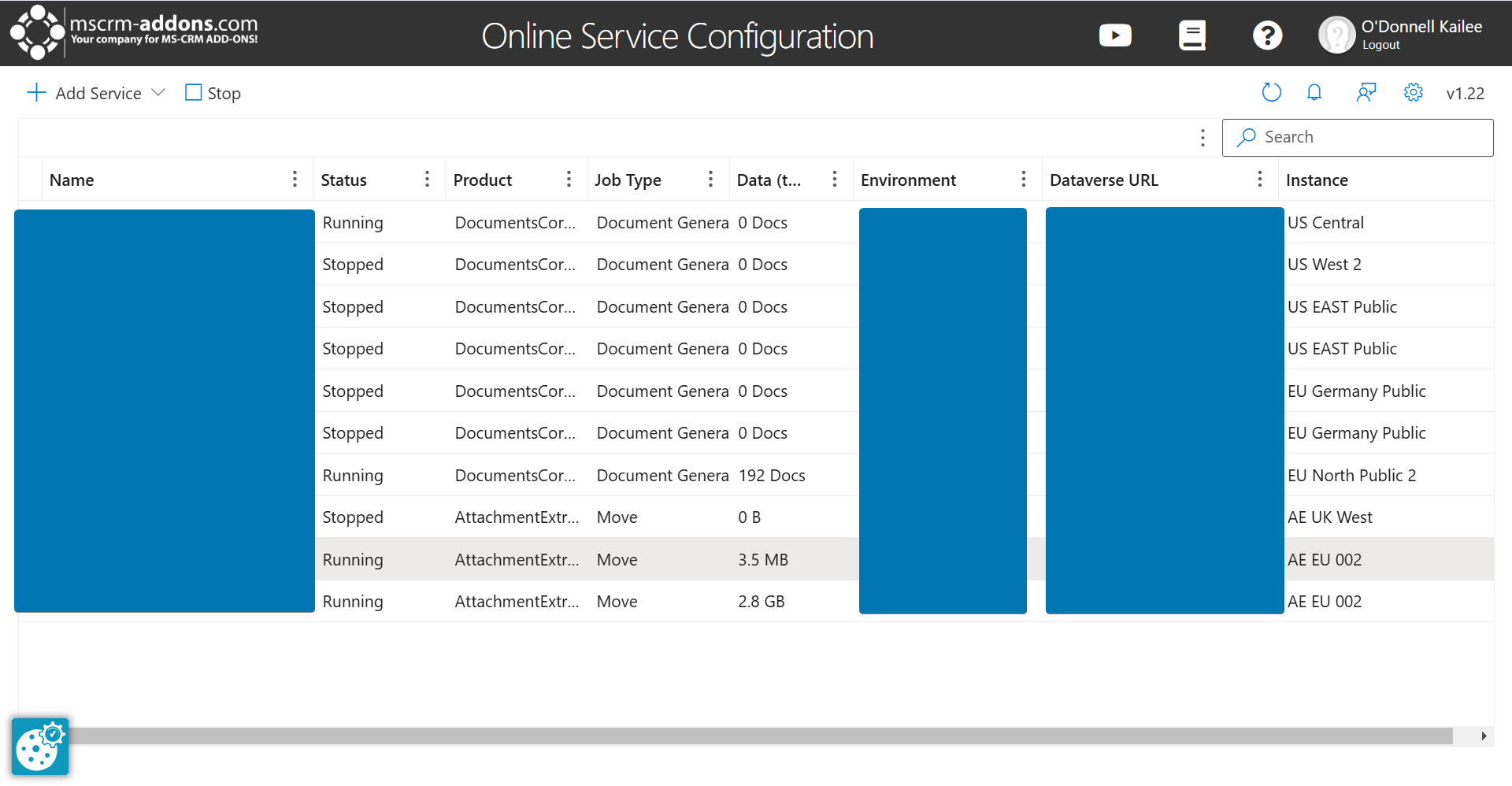Sort by Data column header
Viewport: 1512px width, 786px height.
tap(769, 180)
